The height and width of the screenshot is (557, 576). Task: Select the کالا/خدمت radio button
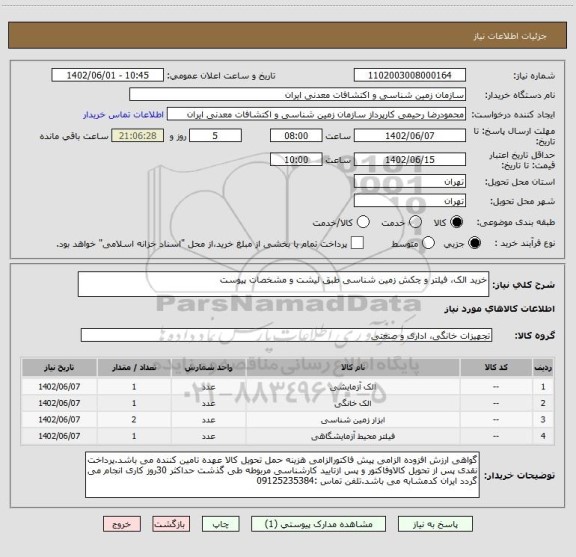(363, 222)
